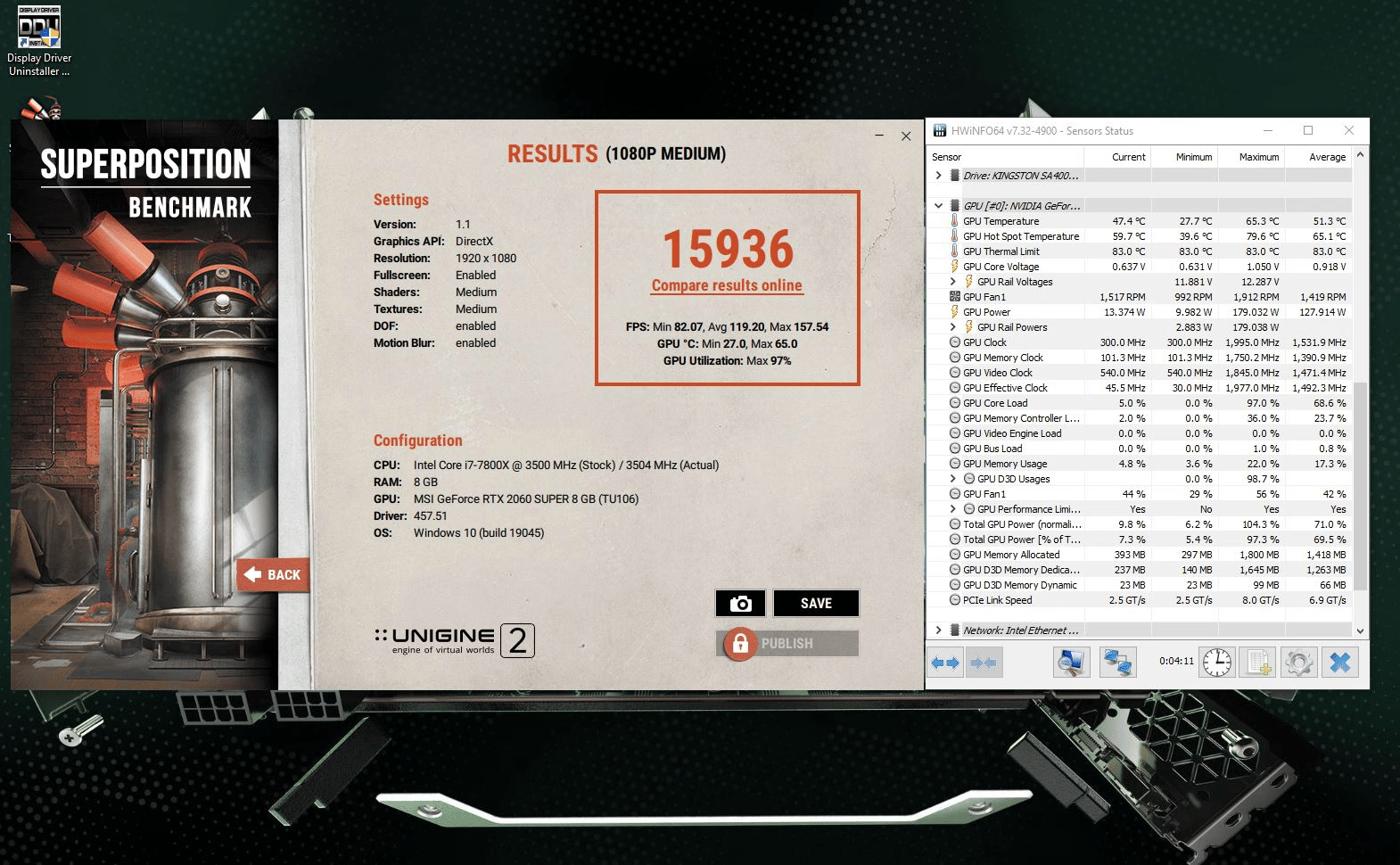Shrink the HWiNFO columns with the inward arrows
This screenshot has height=865, width=1400.
[983, 663]
